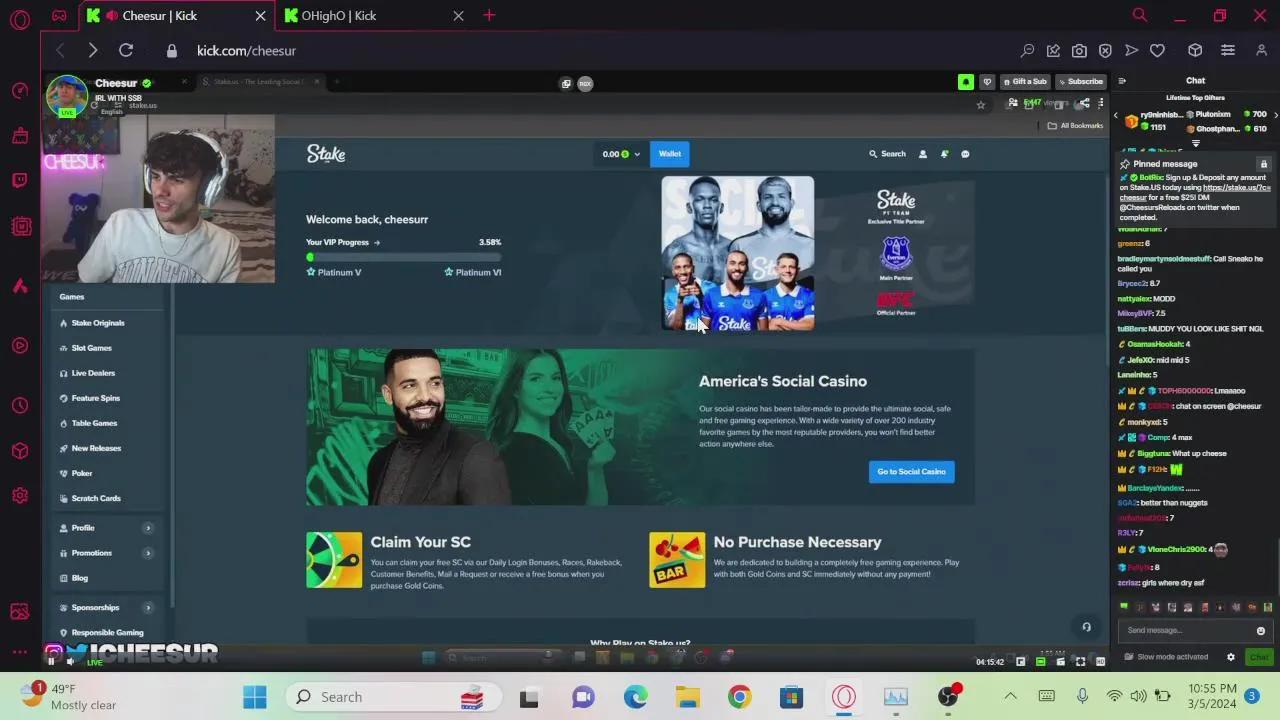Open Feature Spins in sidebar

click(95, 398)
